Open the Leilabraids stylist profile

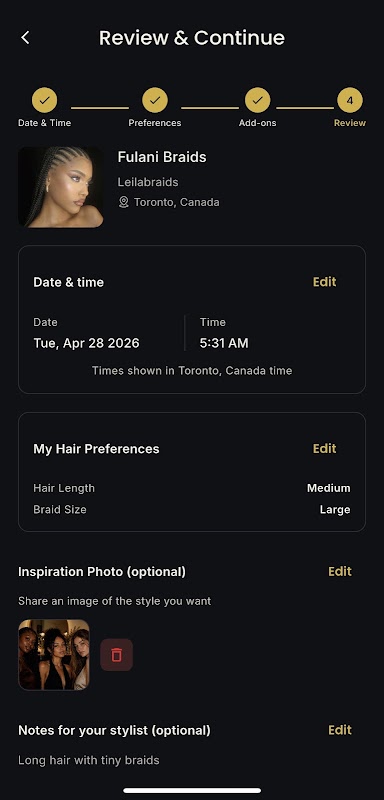[148, 182]
